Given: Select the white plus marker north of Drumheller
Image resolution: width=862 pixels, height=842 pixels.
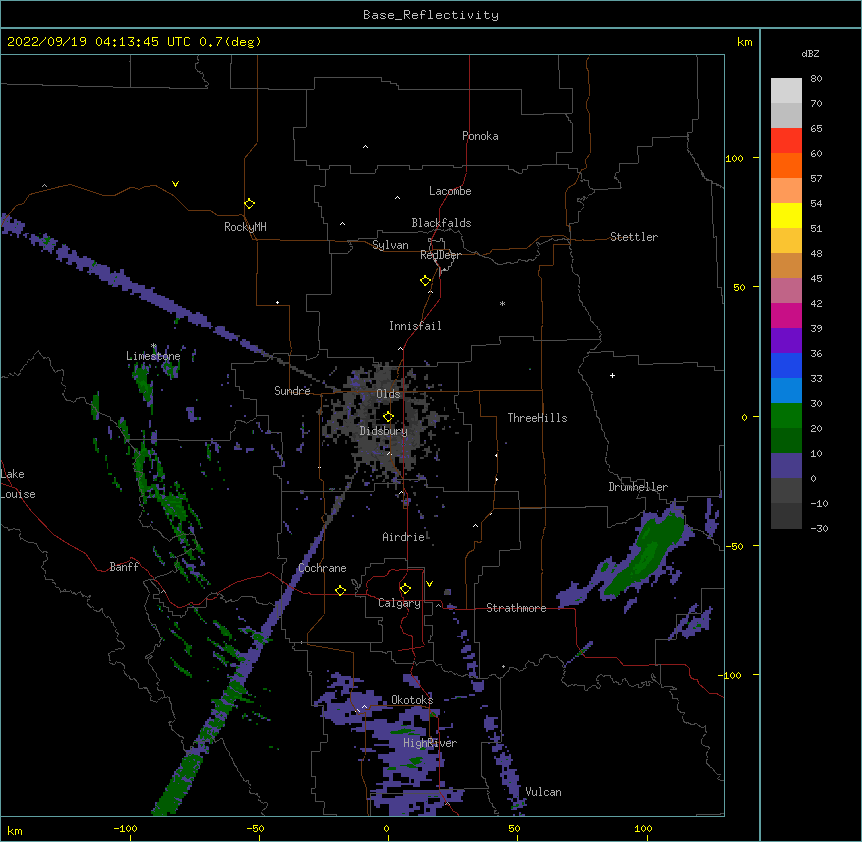Looking at the screenshot, I should [x=612, y=375].
